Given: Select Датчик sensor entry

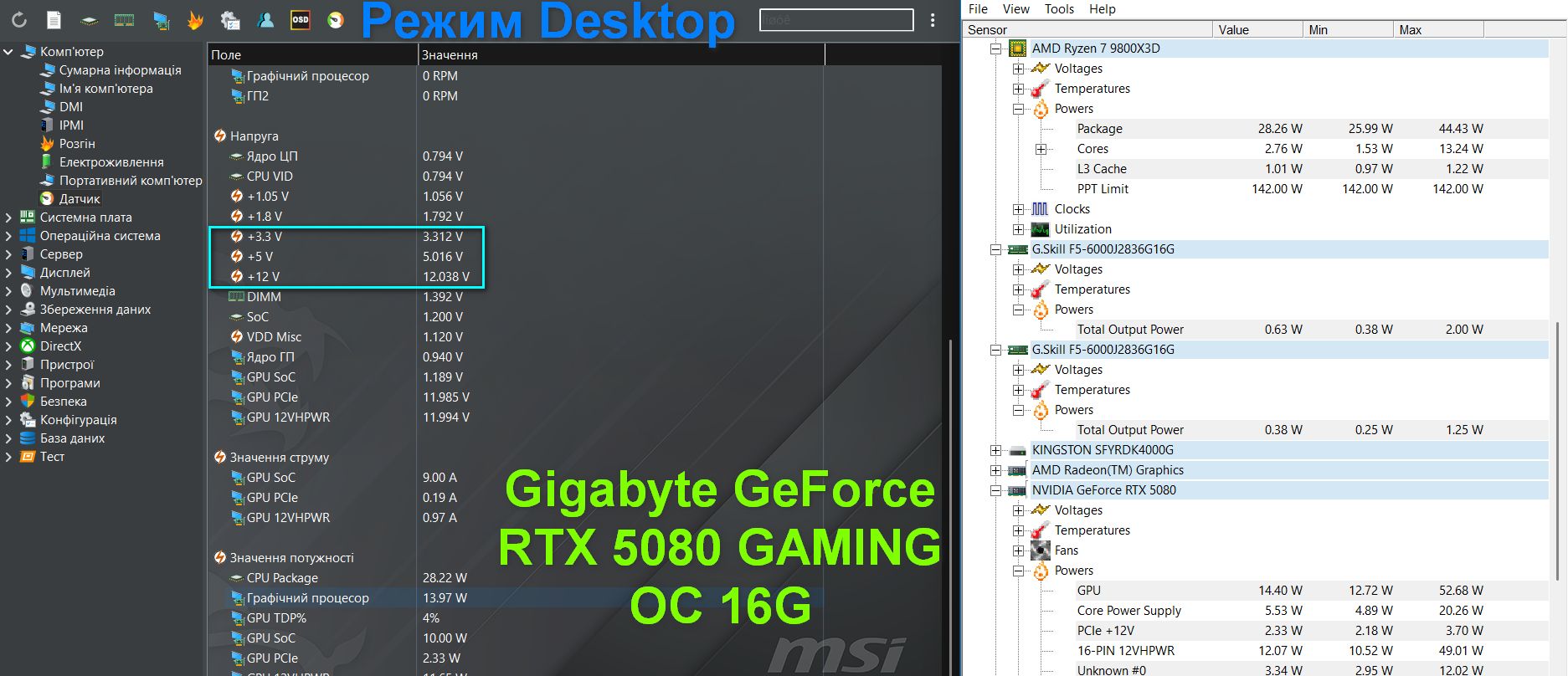Looking at the screenshot, I should pyautogui.click(x=80, y=199).
